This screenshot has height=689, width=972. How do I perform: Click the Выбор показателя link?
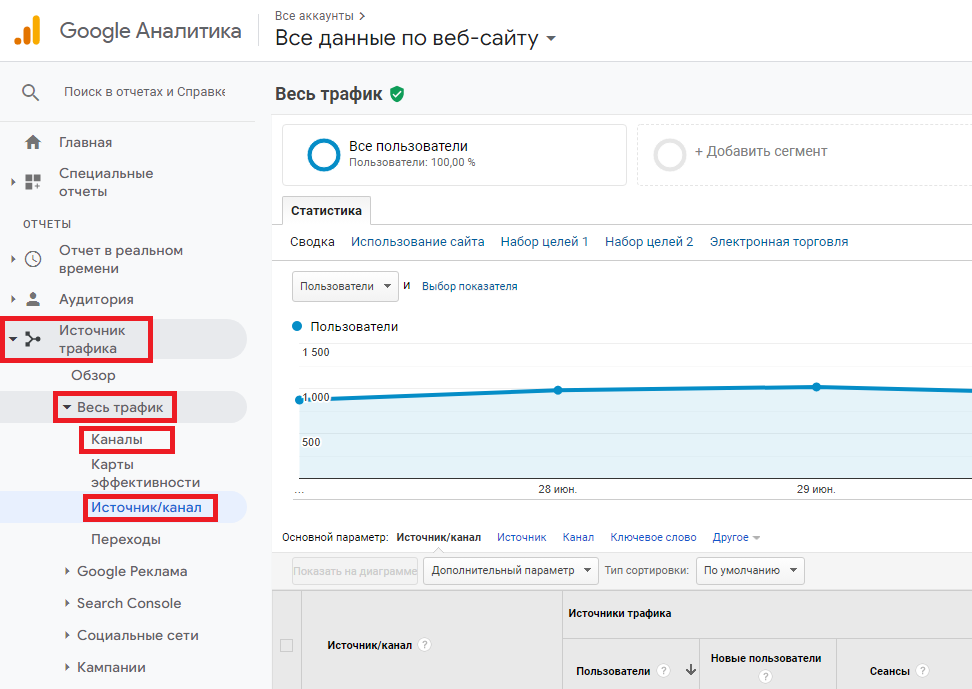tap(469, 286)
